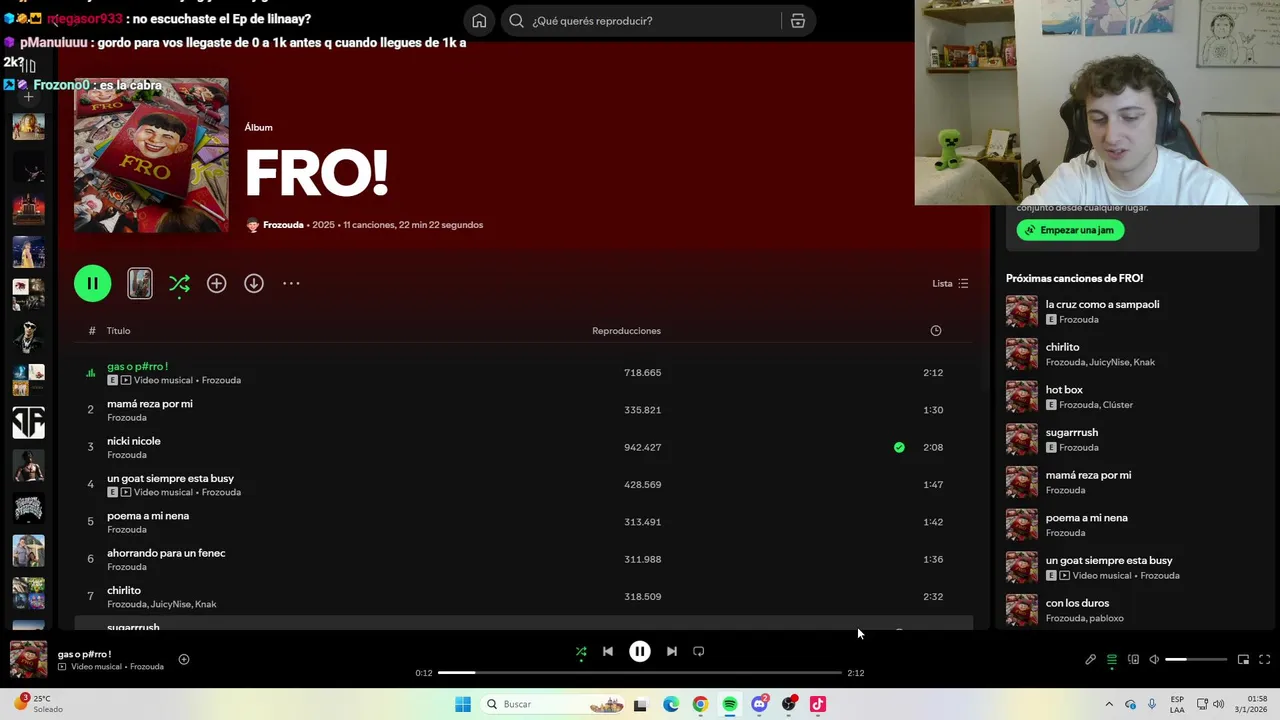Click the 'Empezar una jam' button
The image size is (1280, 720).
pos(1071,230)
